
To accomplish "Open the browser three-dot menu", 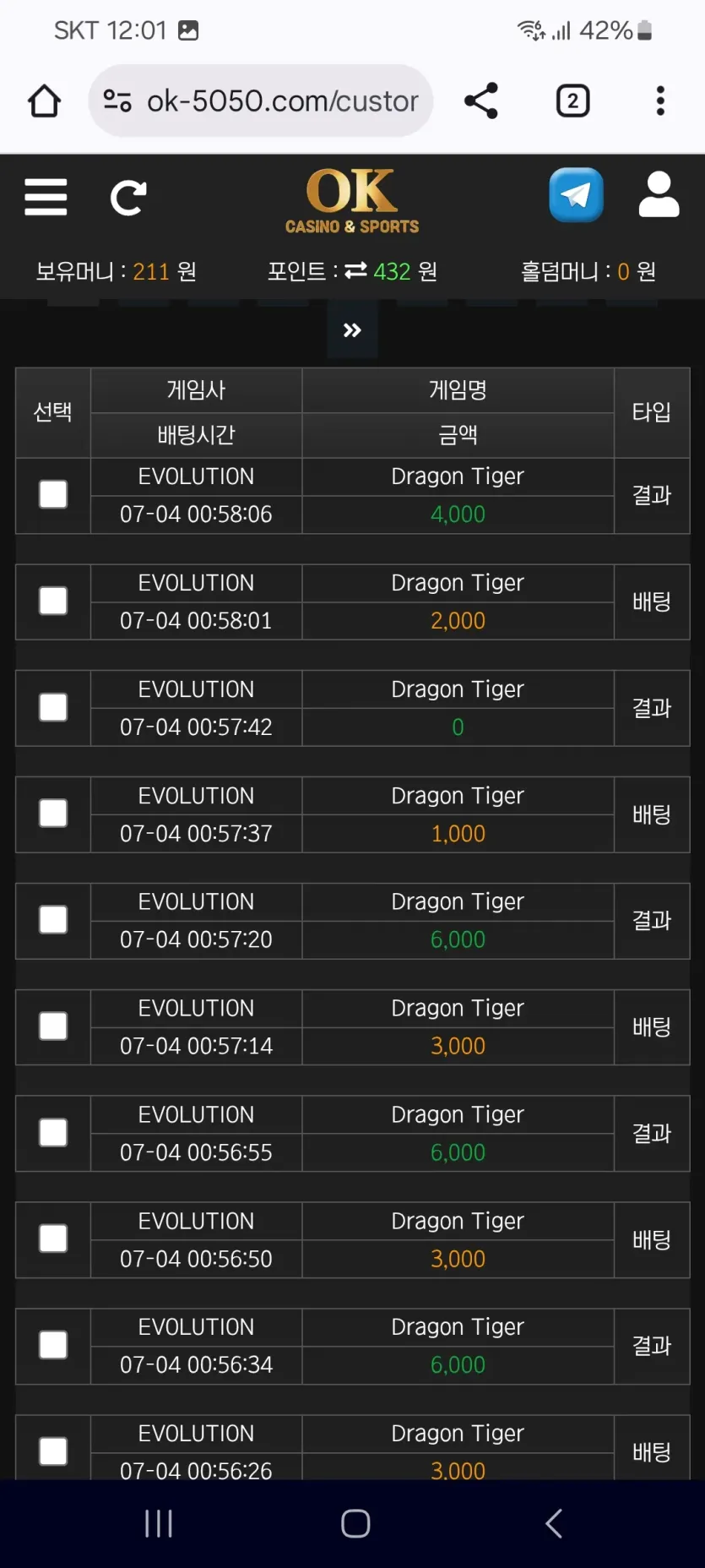I will (x=660, y=101).
